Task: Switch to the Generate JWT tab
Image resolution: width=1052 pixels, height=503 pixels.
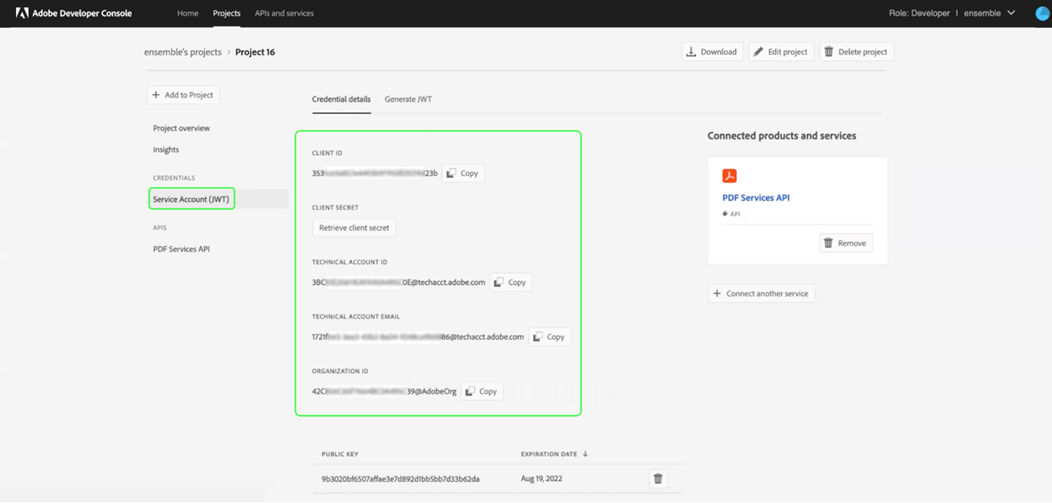Action: click(408, 99)
